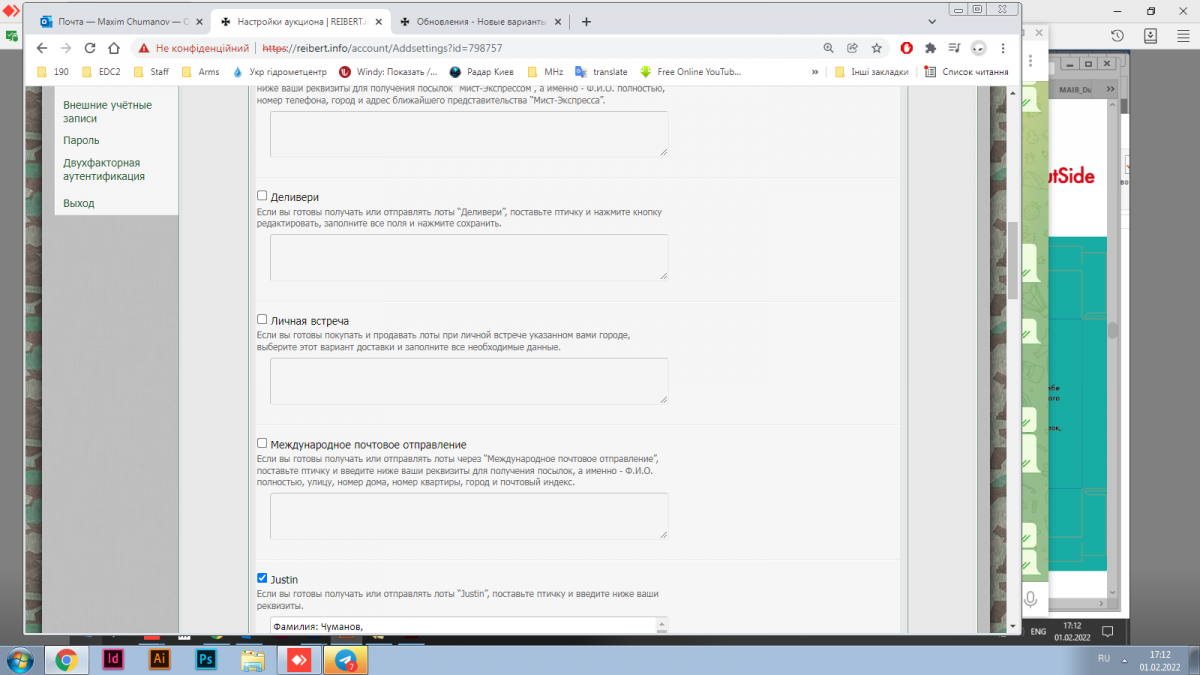
Task: Check 'Международное почтовое отправление' option
Action: pos(262,443)
